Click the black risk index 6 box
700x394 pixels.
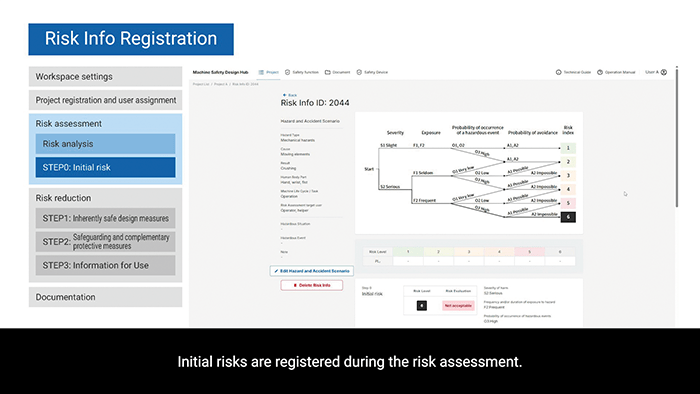coord(568,217)
